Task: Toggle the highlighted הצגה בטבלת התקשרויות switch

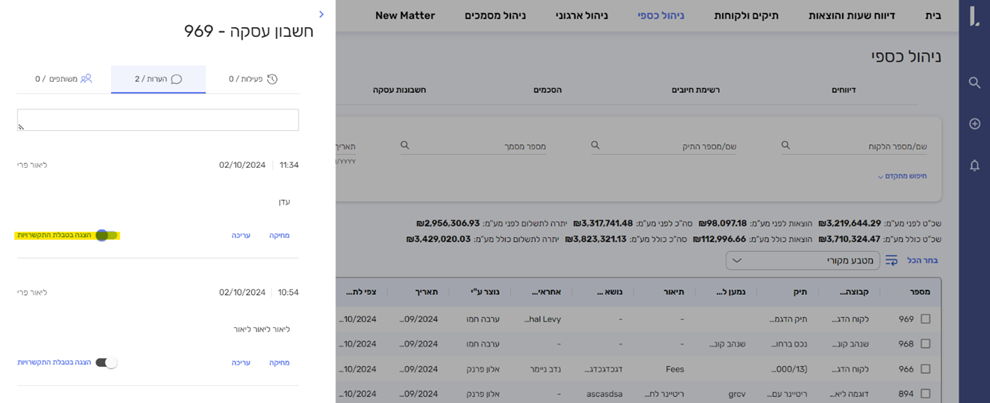Action: pos(106,236)
